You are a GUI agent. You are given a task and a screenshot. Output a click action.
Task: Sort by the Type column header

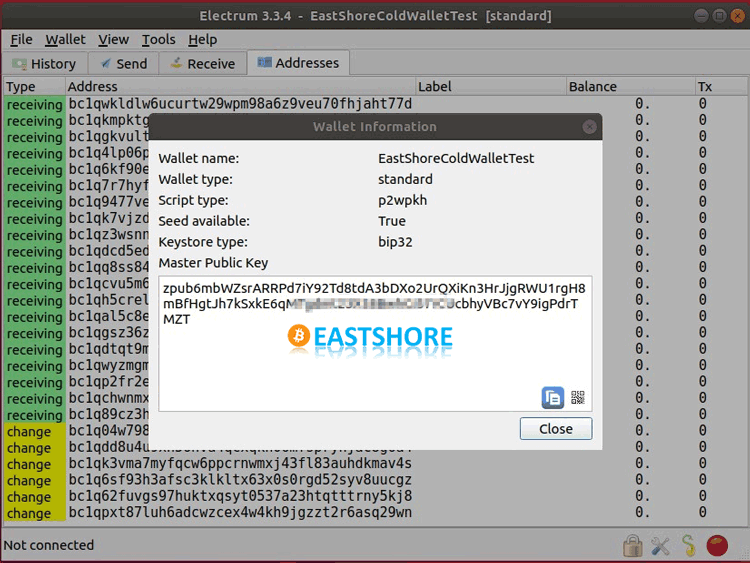[x=34, y=87]
